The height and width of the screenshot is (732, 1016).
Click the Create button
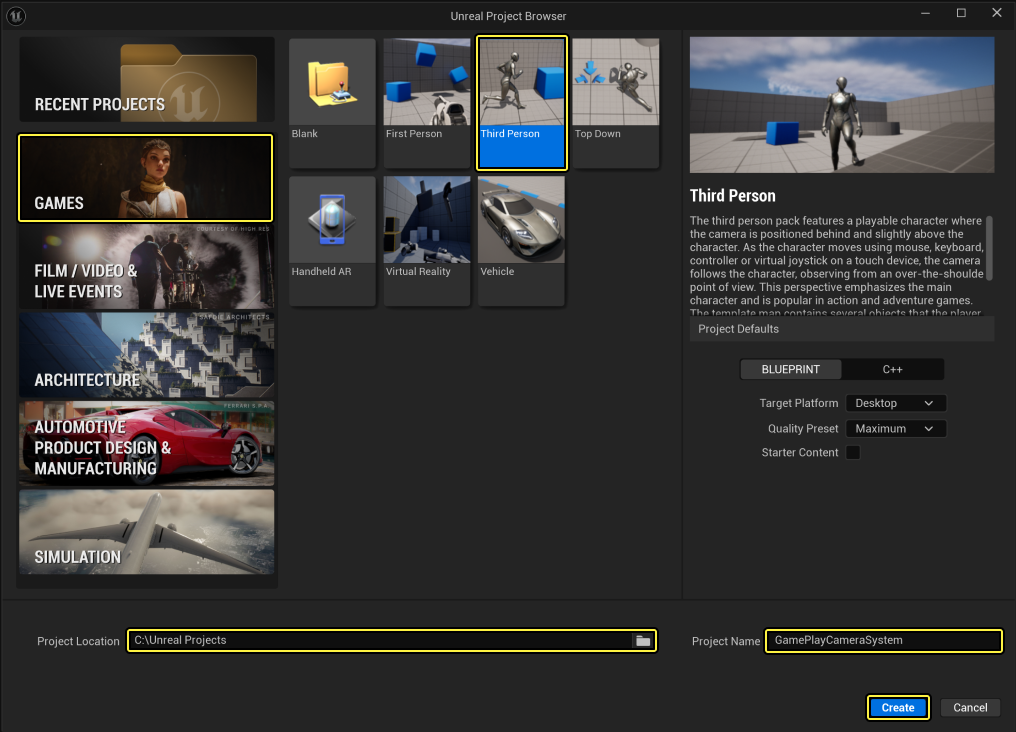pos(897,707)
